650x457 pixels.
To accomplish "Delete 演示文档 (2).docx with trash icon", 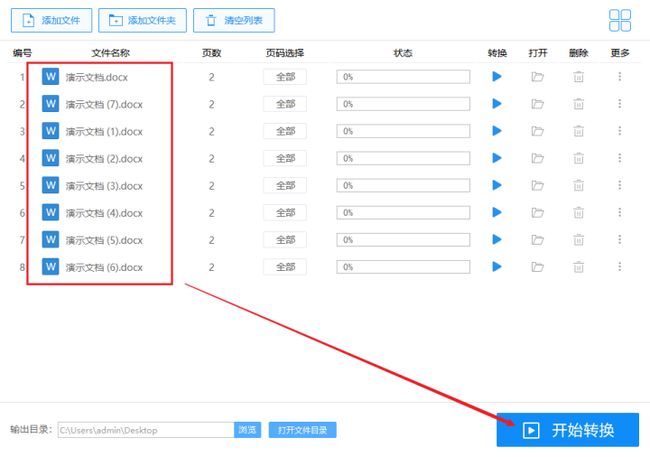I will coord(578,158).
